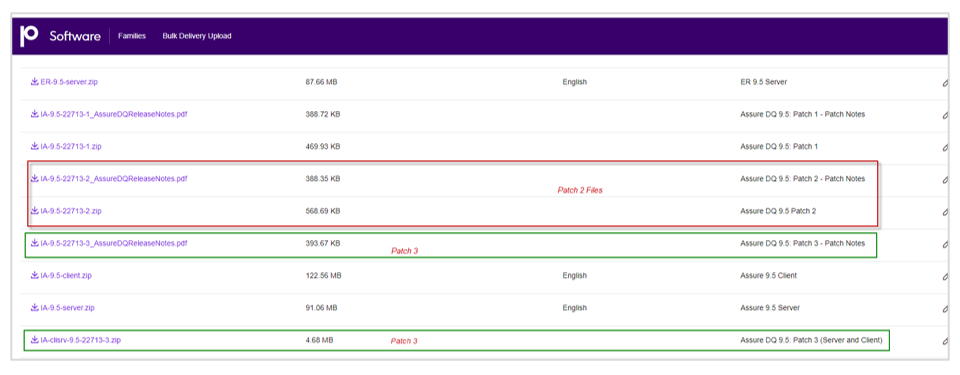
Task: Open IA-9.5-22713-3_AssureDQReleaseNotes.pdf link
Action: [114, 243]
